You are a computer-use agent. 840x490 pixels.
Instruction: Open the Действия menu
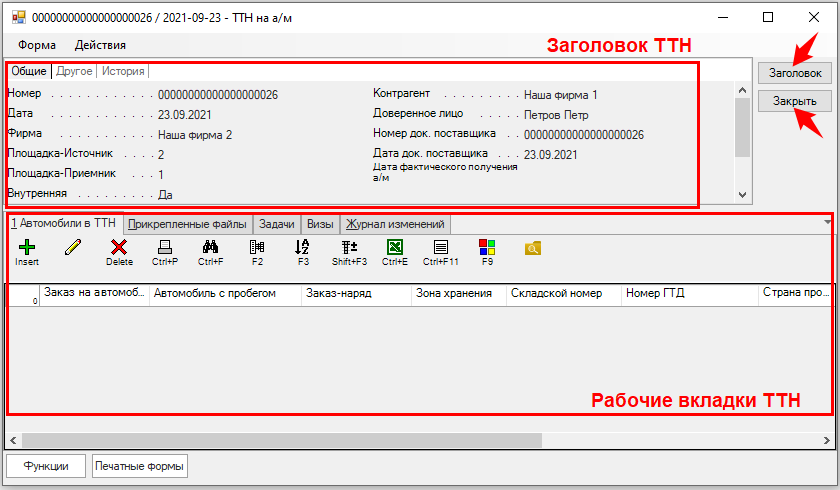point(100,45)
